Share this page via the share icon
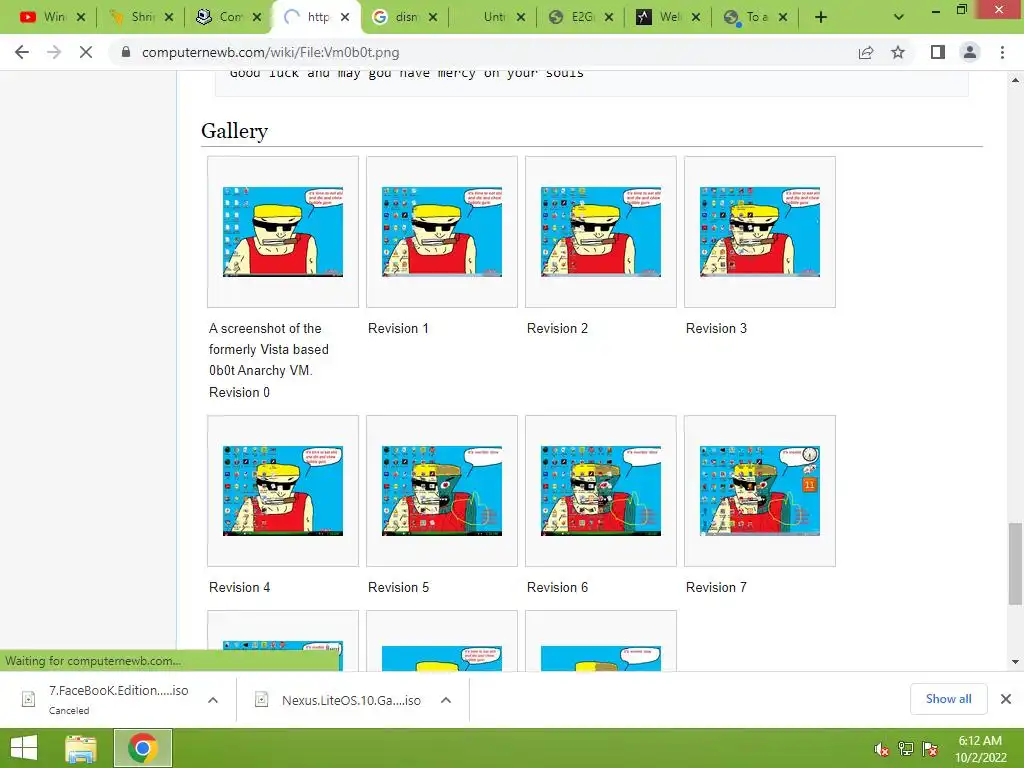 point(866,52)
